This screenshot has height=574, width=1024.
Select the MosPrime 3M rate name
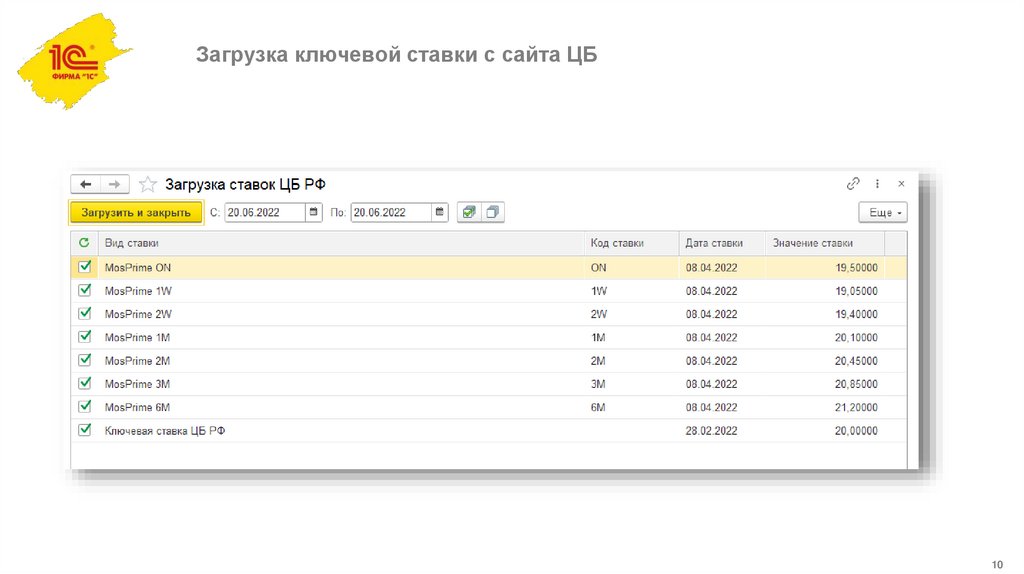137,384
